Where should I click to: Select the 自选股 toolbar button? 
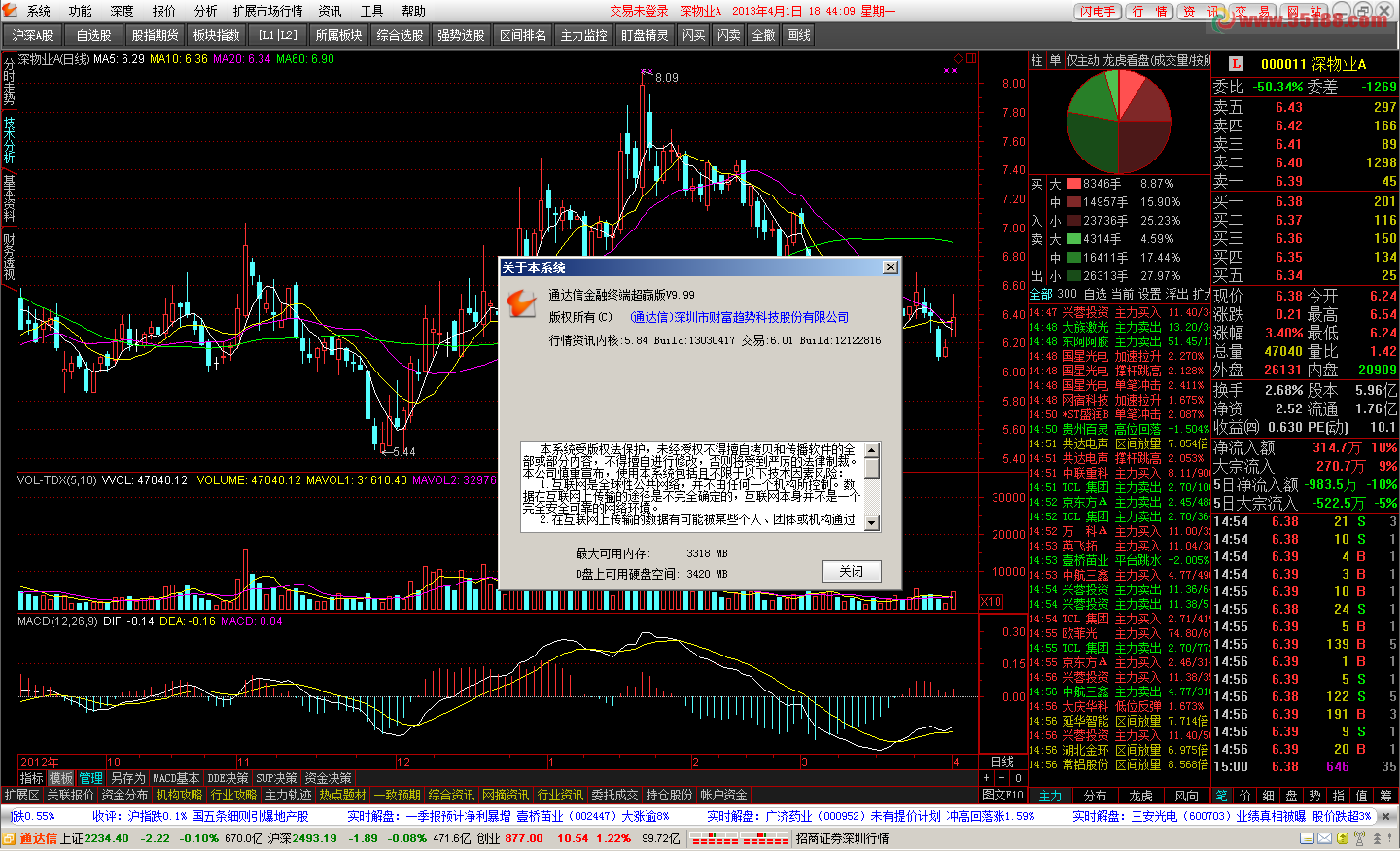(x=94, y=35)
